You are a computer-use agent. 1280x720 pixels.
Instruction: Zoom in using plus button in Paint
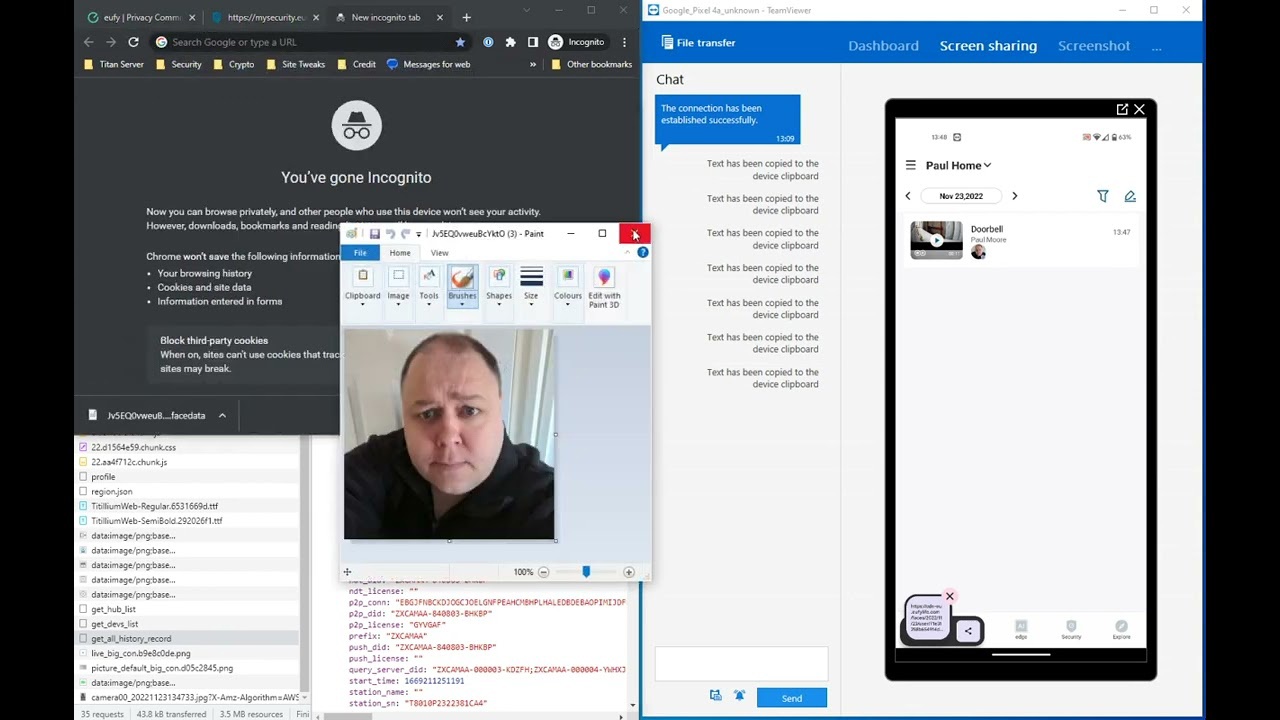(x=629, y=572)
